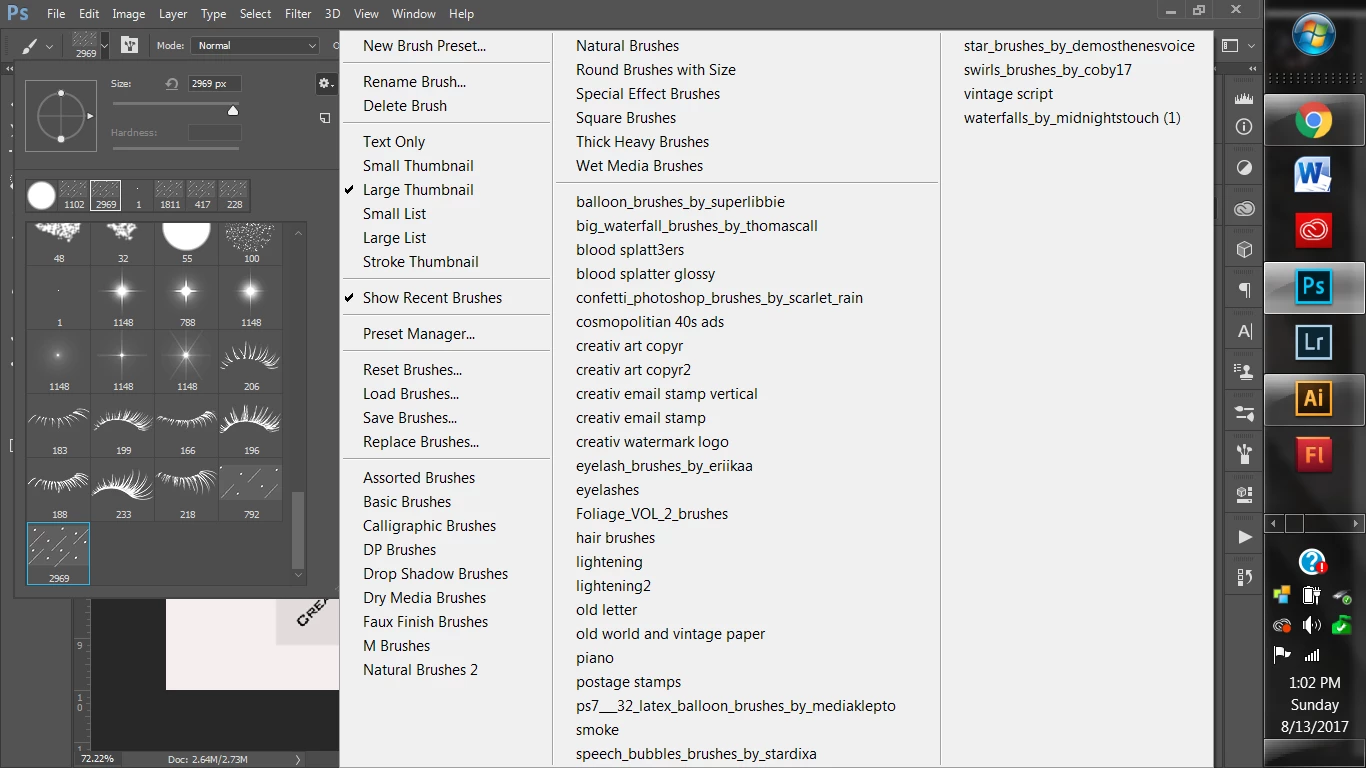Open the Clone Source stamp panel icon

click(1244, 371)
